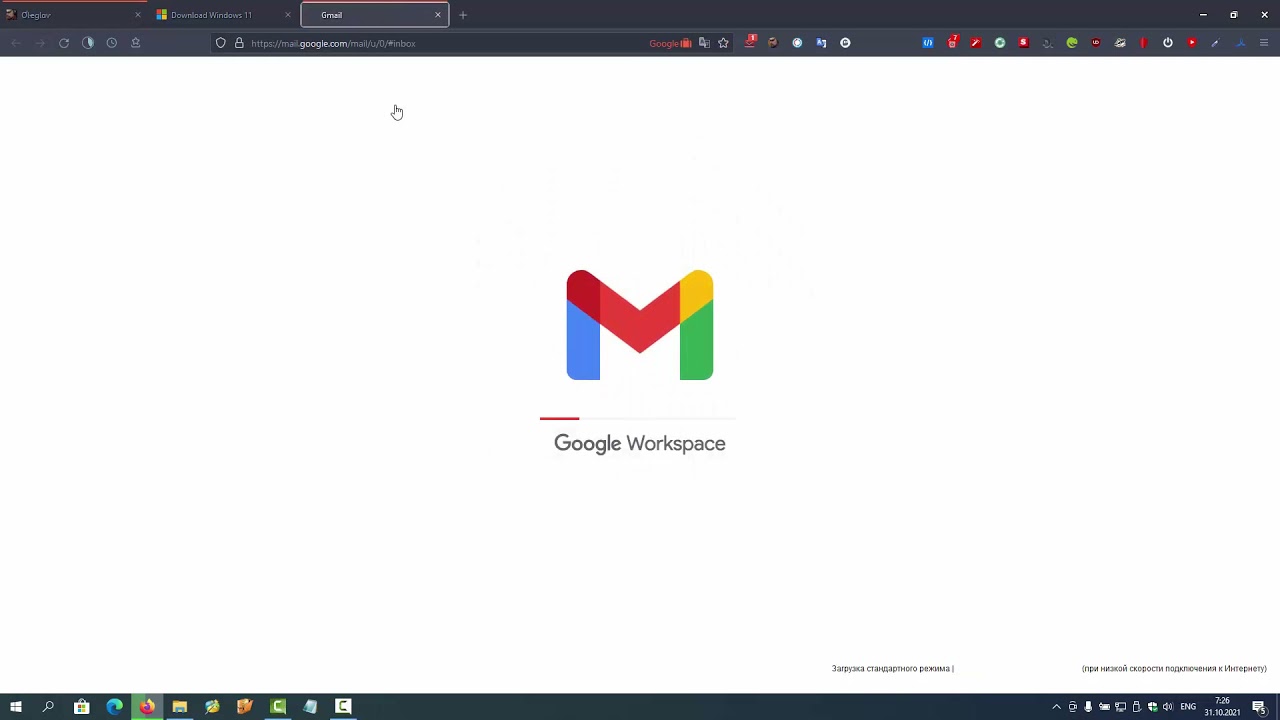Switch the ENG input language indicator
Image resolution: width=1280 pixels, height=720 pixels.
[1188, 707]
